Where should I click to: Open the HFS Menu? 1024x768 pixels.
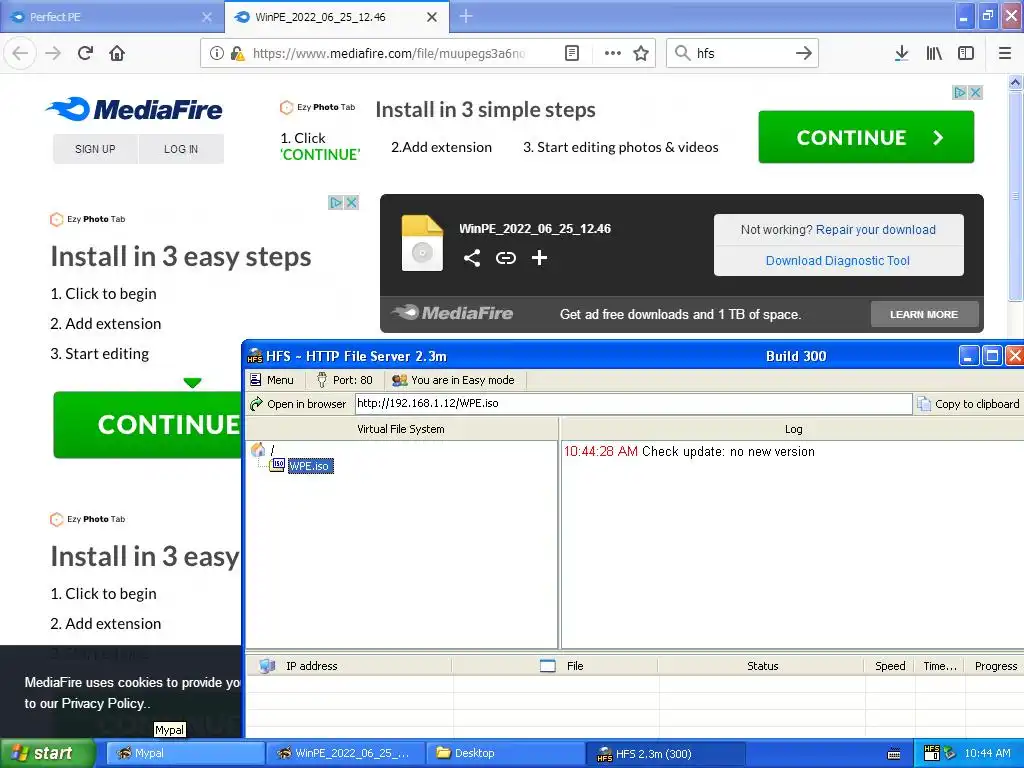click(272, 380)
